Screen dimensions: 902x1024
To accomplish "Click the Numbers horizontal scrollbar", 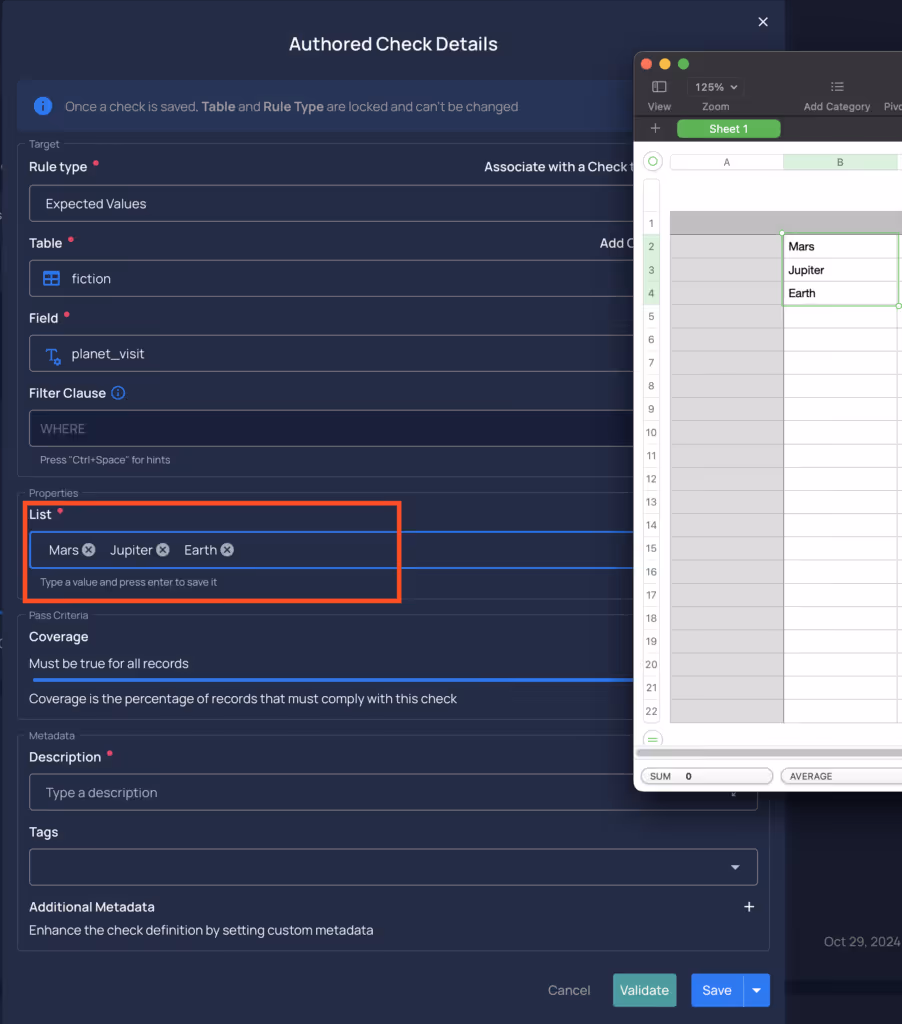I will 769,753.
